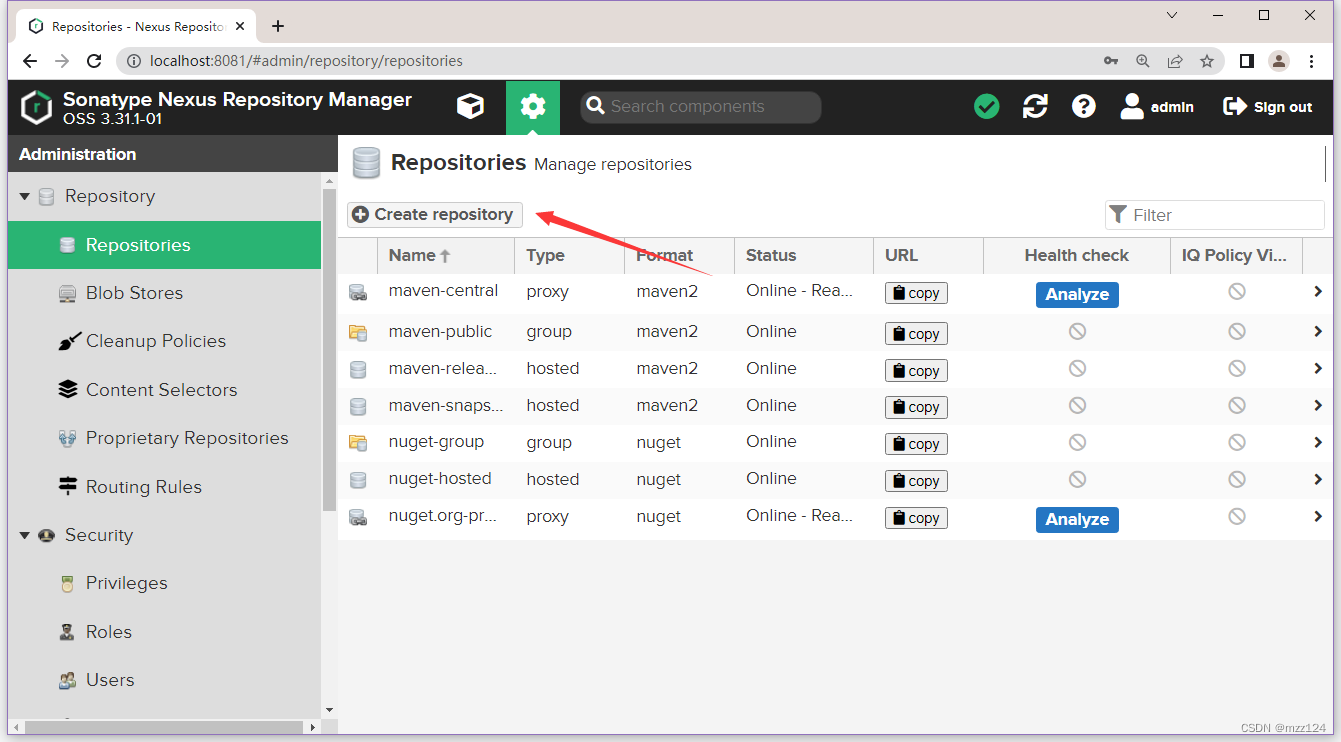
Task: Copy the URL for maven-public
Action: (916, 333)
